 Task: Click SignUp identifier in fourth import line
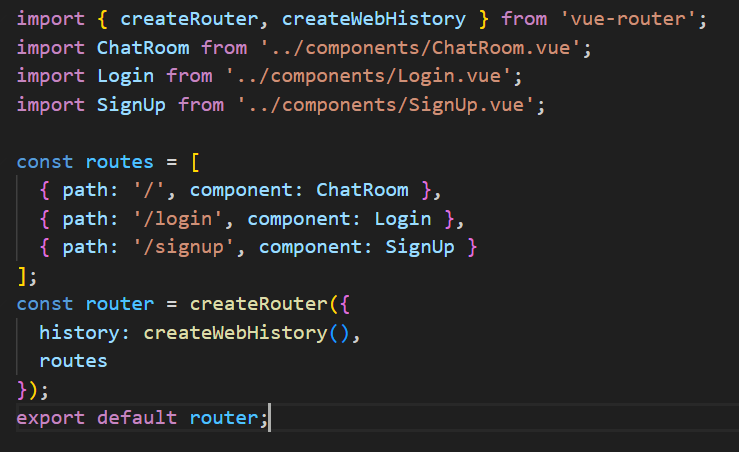(x=131, y=105)
